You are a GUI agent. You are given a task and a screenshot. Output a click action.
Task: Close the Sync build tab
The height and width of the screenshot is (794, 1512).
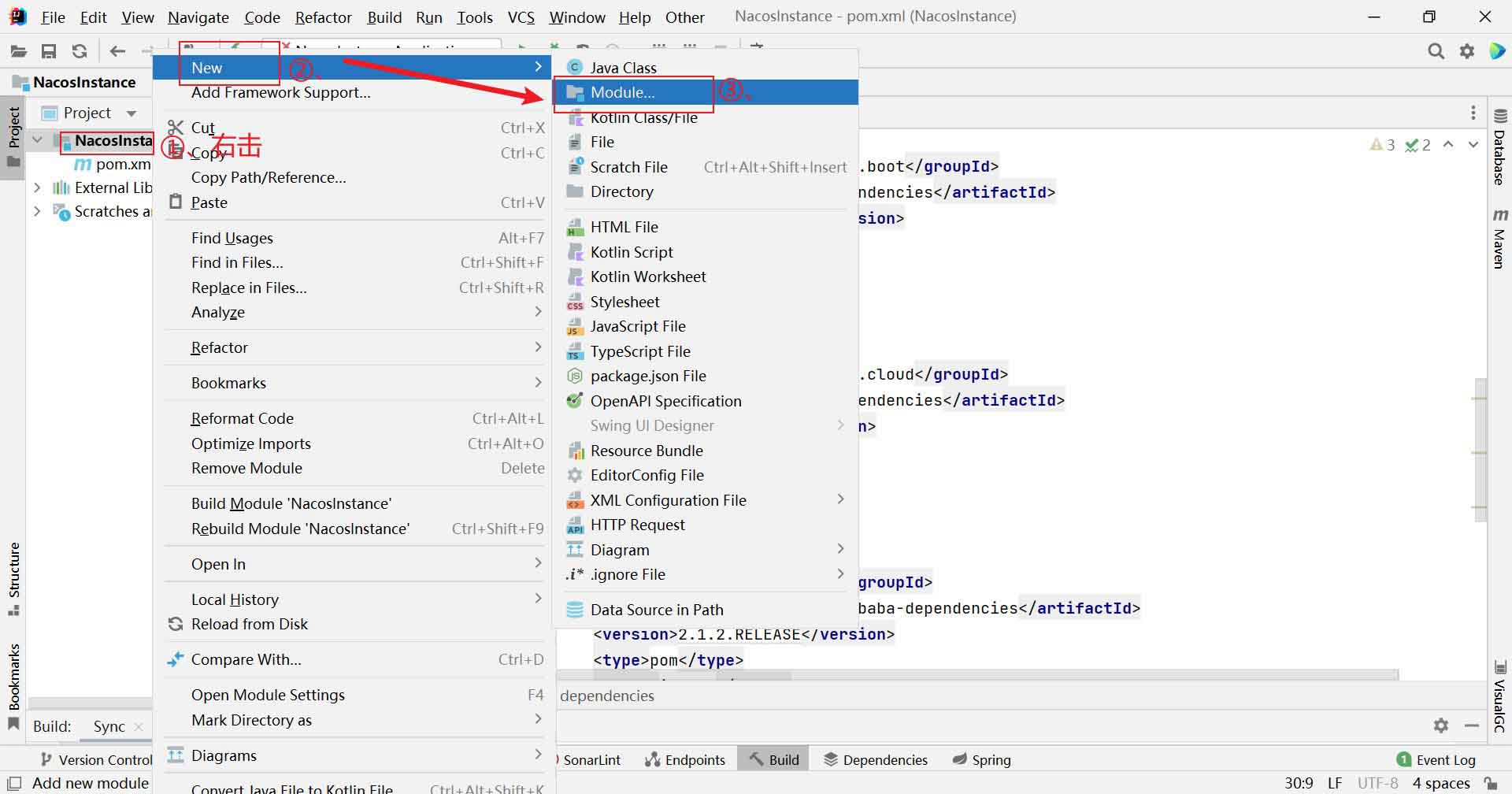[139, 726]
